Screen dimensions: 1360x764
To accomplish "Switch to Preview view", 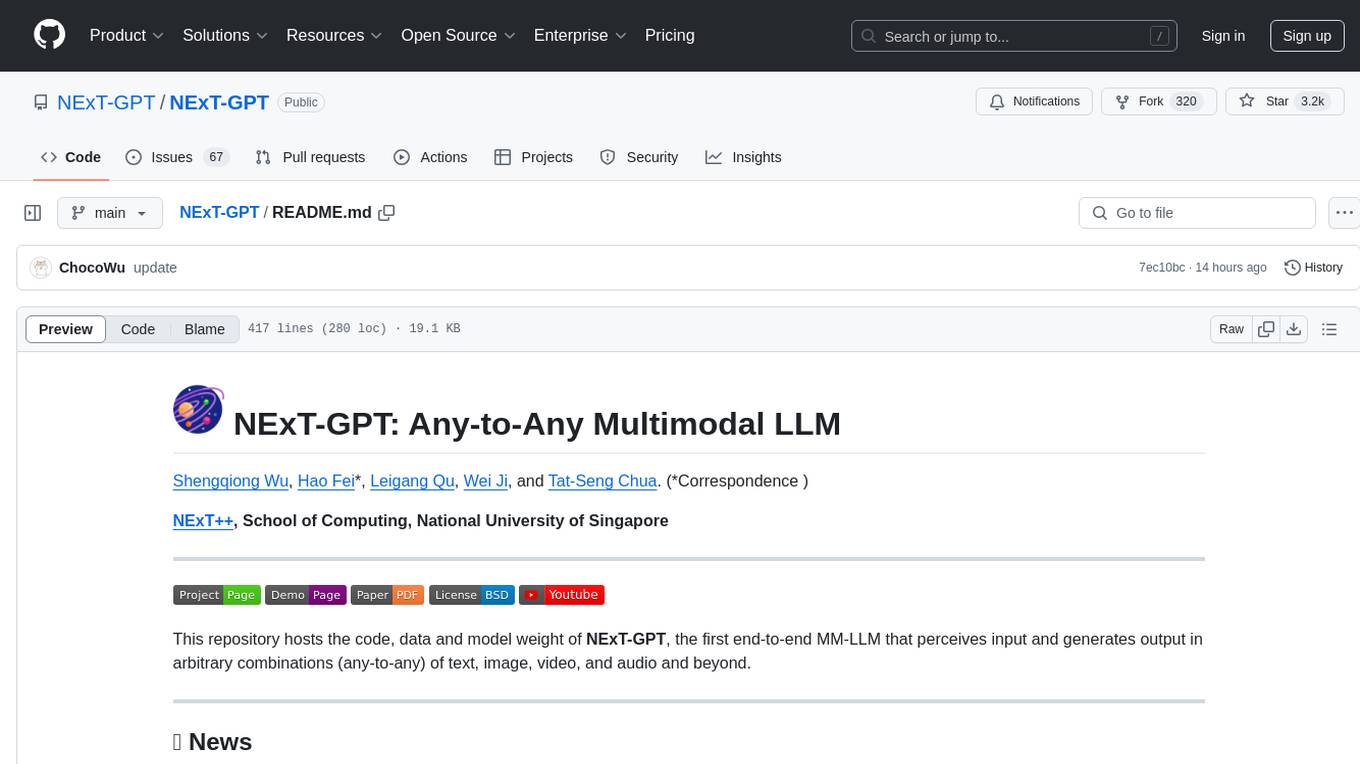I will coord(66,329).
